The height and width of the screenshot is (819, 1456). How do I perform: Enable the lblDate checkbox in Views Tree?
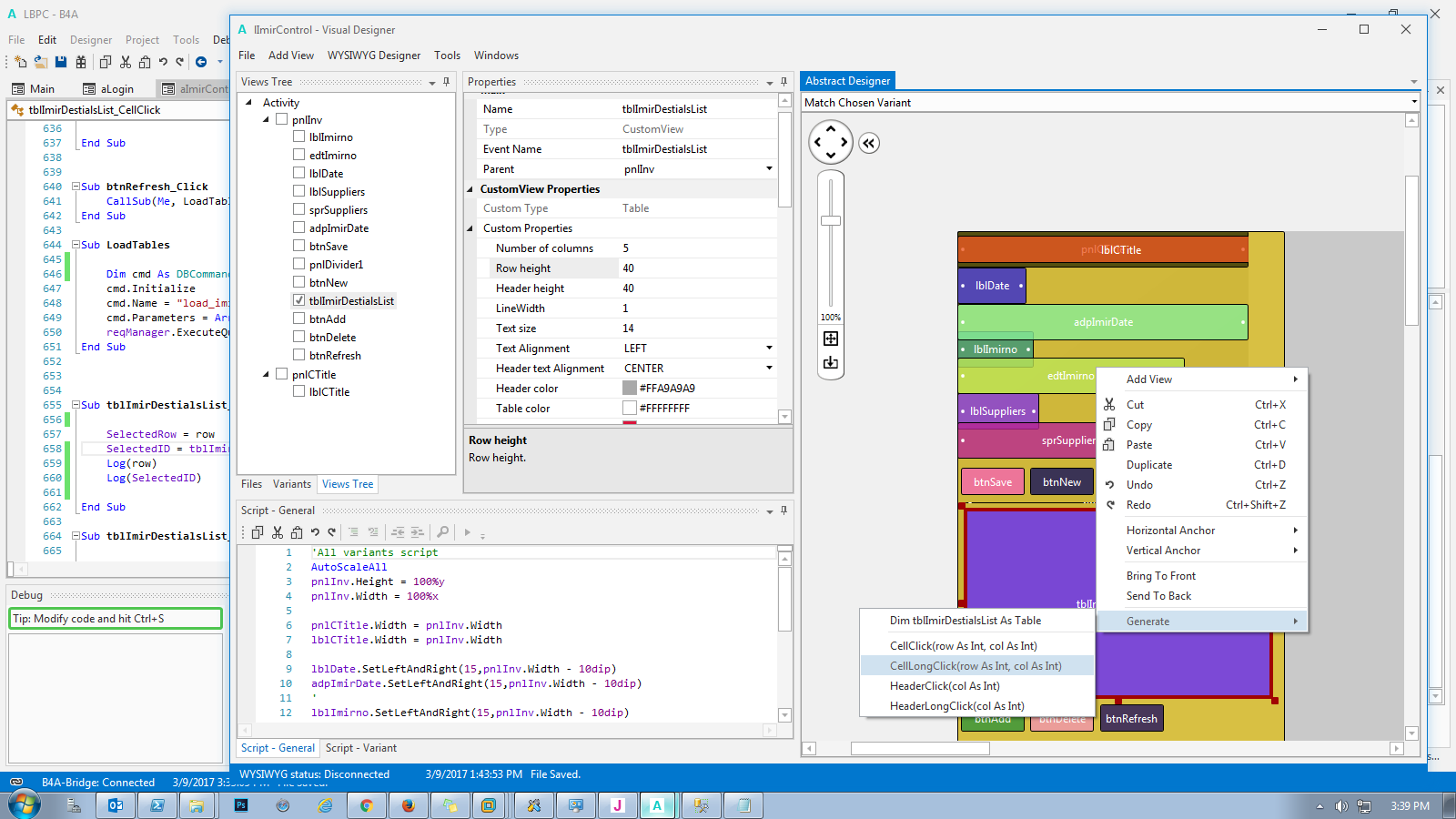(x=298, y=173)
